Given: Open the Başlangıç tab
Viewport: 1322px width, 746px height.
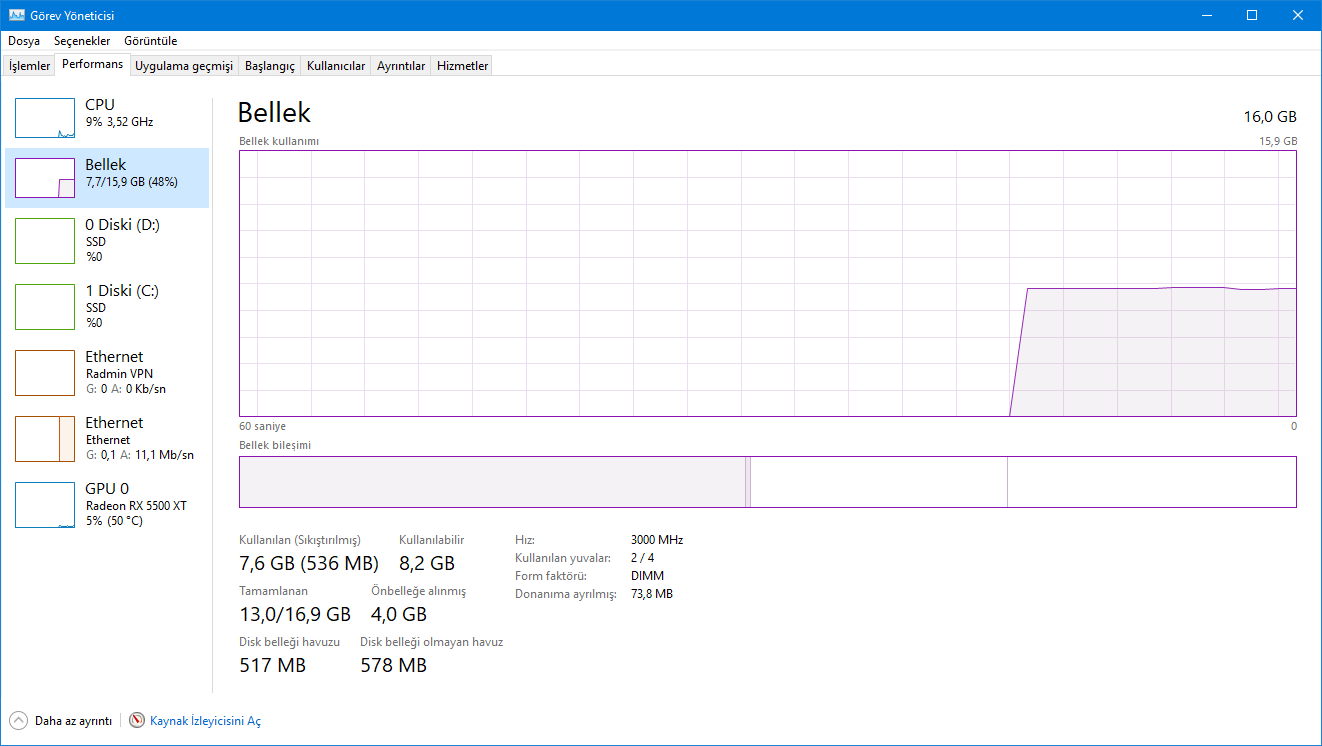Looking at the screenshot, I should 270,66.
